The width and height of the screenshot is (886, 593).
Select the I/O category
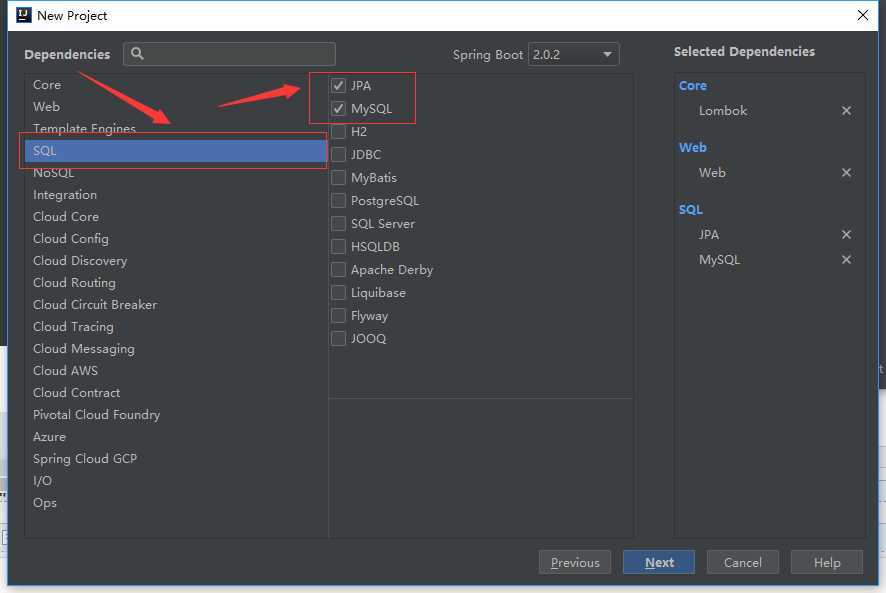176,481
